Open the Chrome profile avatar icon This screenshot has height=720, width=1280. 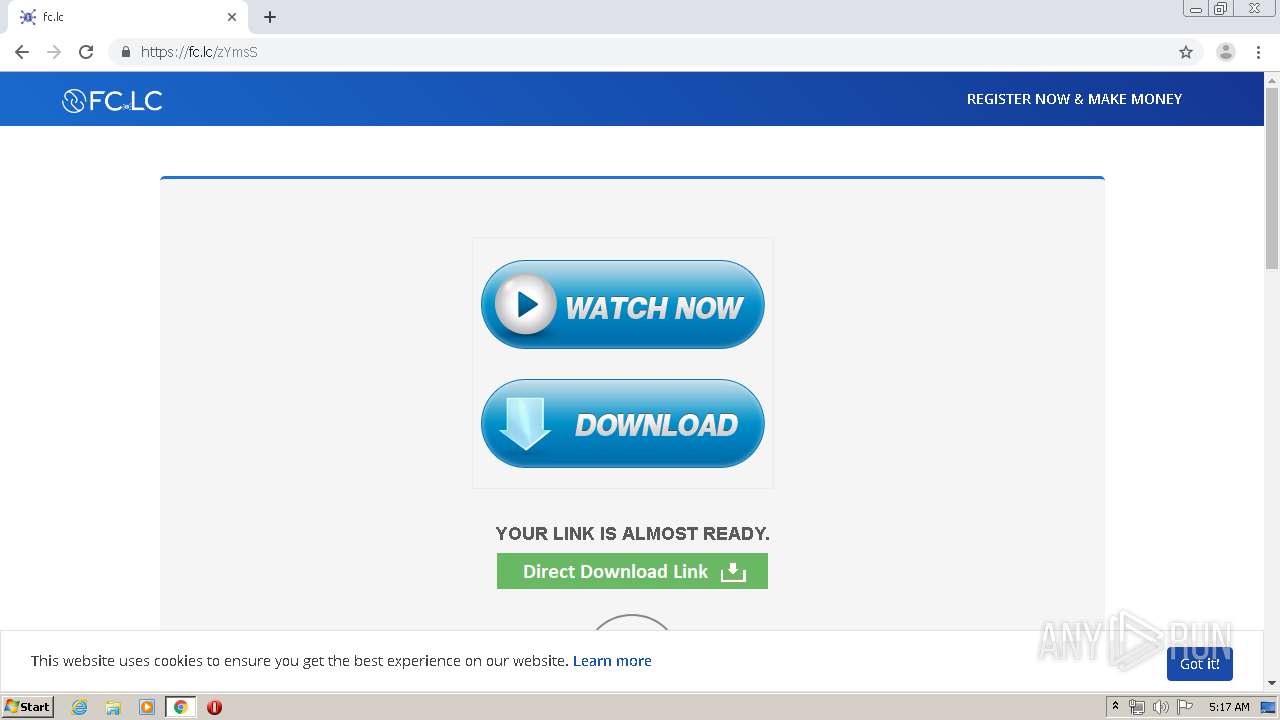pos(1226,52)
